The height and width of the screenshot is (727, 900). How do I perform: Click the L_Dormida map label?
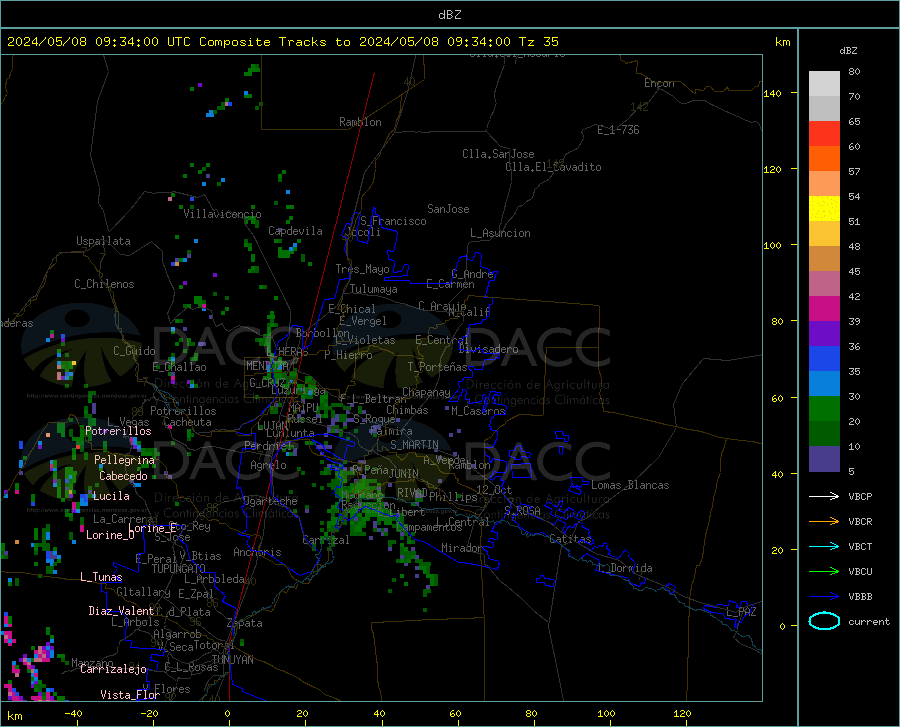pos(625,569)
